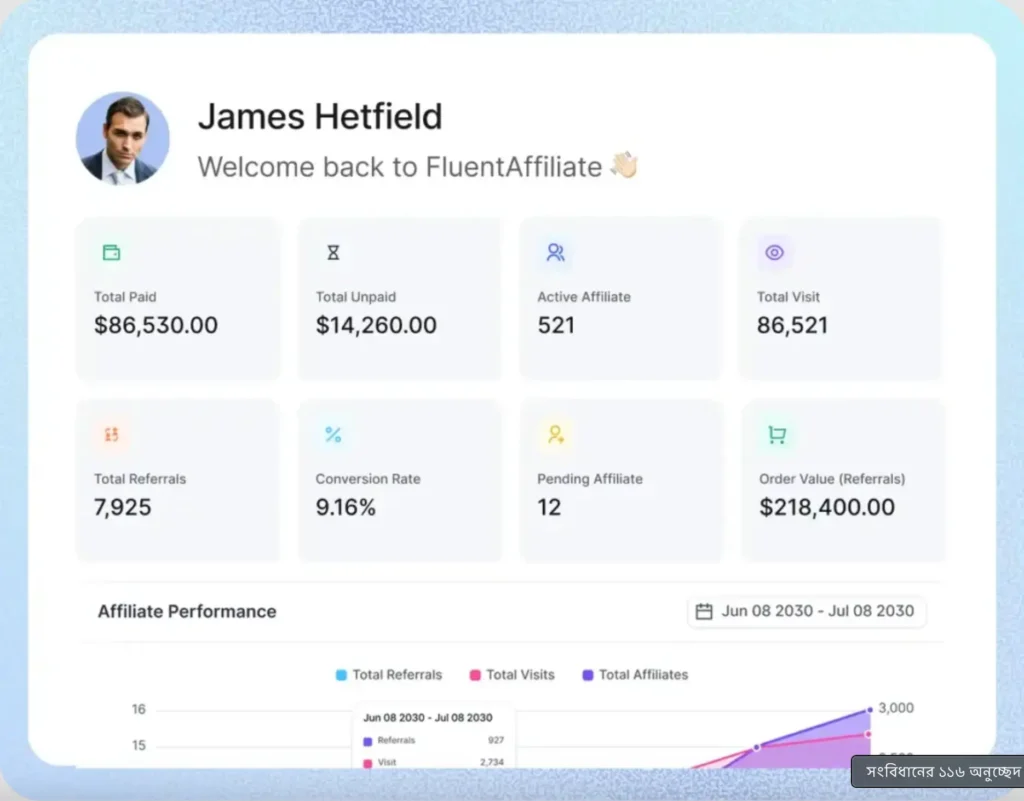
Task: Click the 9.16% Conversion Rate value
Action: pyautogui.click(x=345, y=507)
